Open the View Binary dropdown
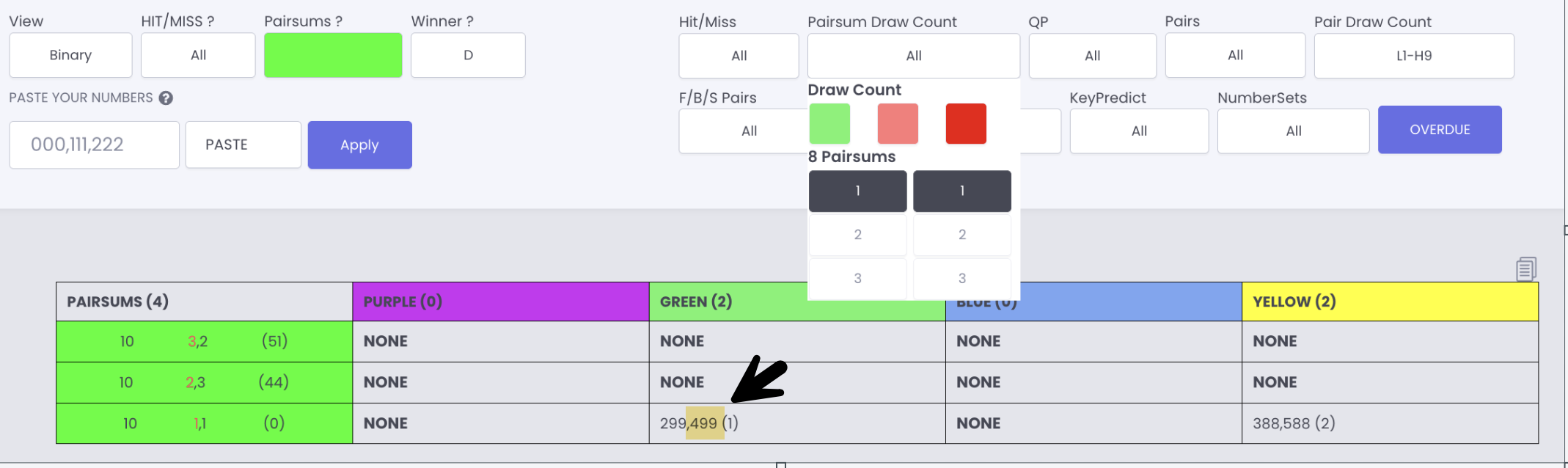Image resolution: width=1568 pixels, height=468 pixels. tap(70, 55)
